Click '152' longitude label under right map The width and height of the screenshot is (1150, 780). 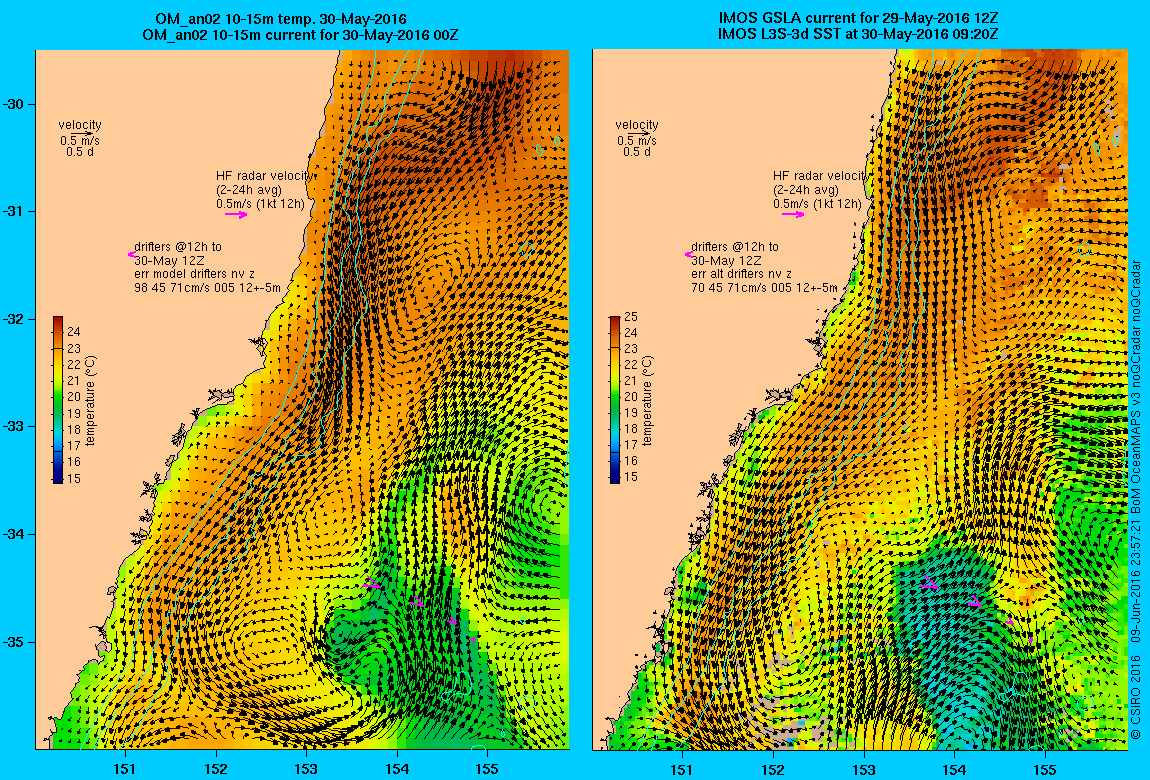(x=773, y=769)
